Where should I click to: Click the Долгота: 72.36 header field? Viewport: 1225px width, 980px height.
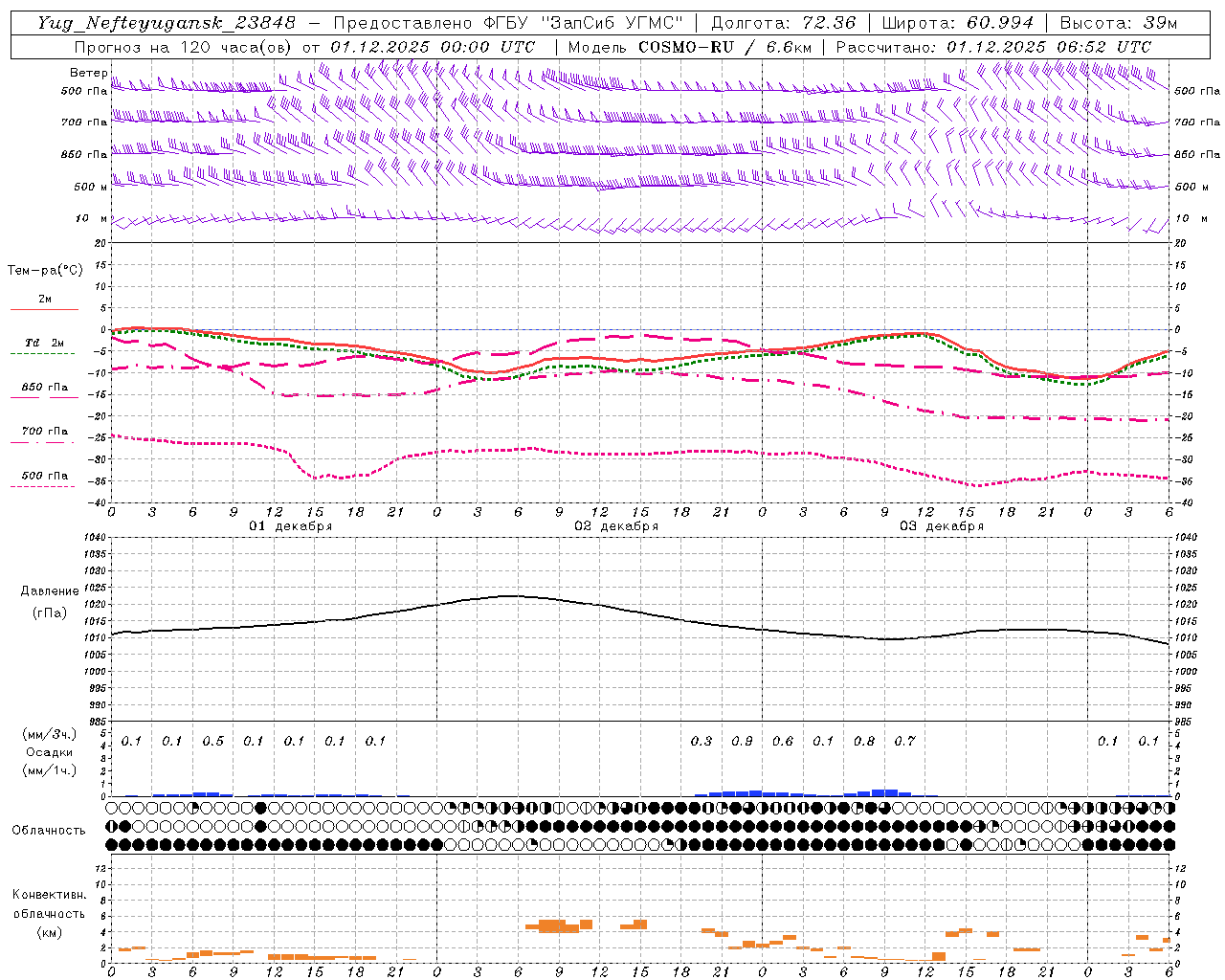(783, 23)
